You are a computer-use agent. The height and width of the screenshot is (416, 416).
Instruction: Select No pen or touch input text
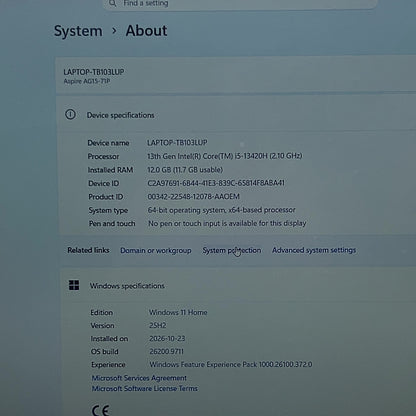(x=227, y=223)
